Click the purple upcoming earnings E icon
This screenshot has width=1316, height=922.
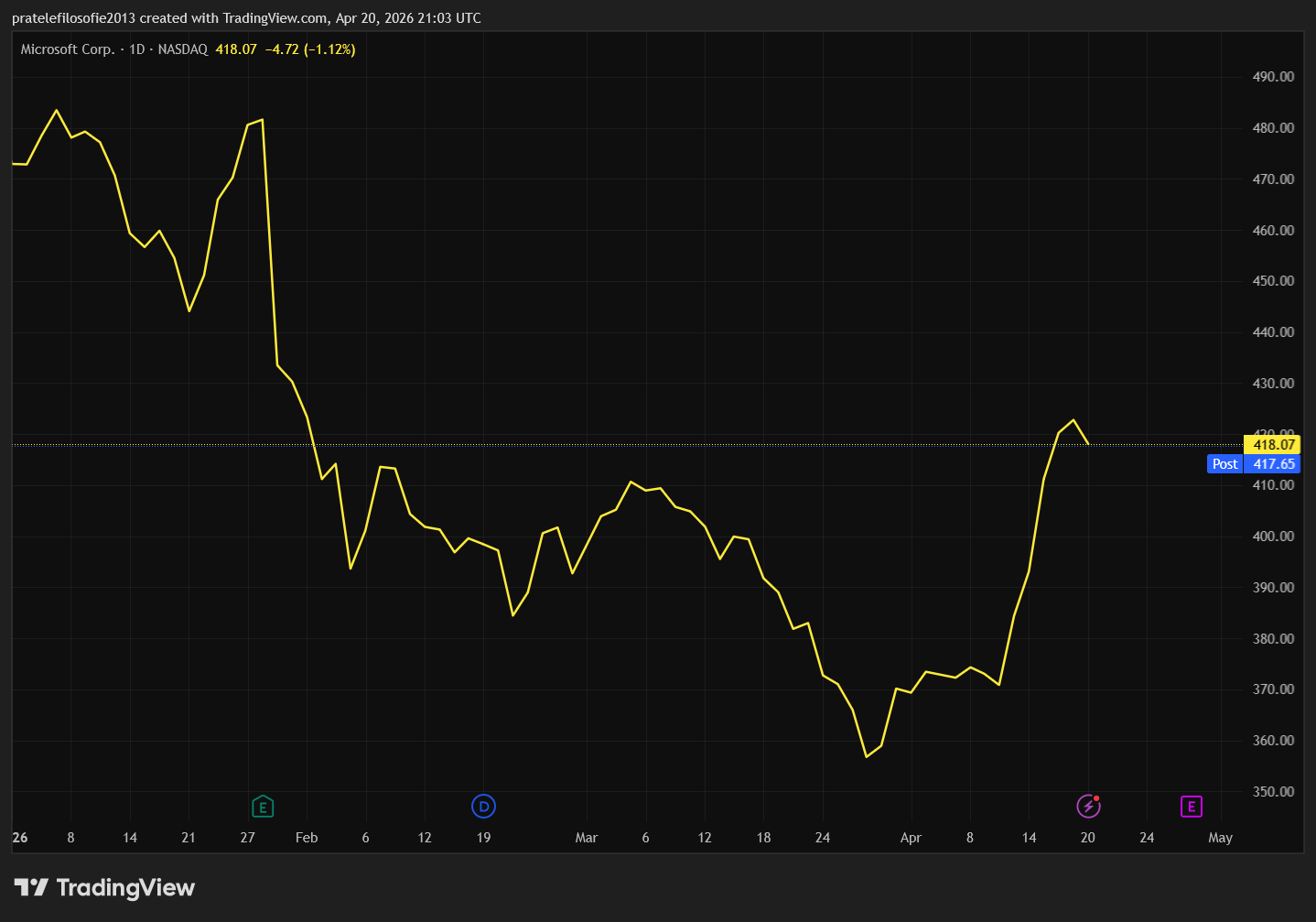pos(1191,807)
